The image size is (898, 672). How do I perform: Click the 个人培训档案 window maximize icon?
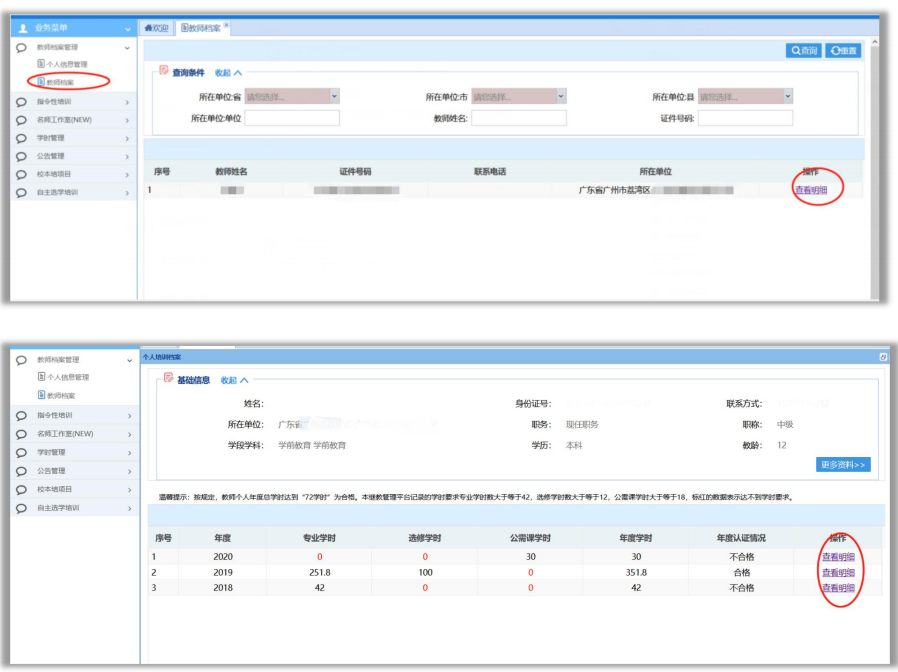(883, 357)
